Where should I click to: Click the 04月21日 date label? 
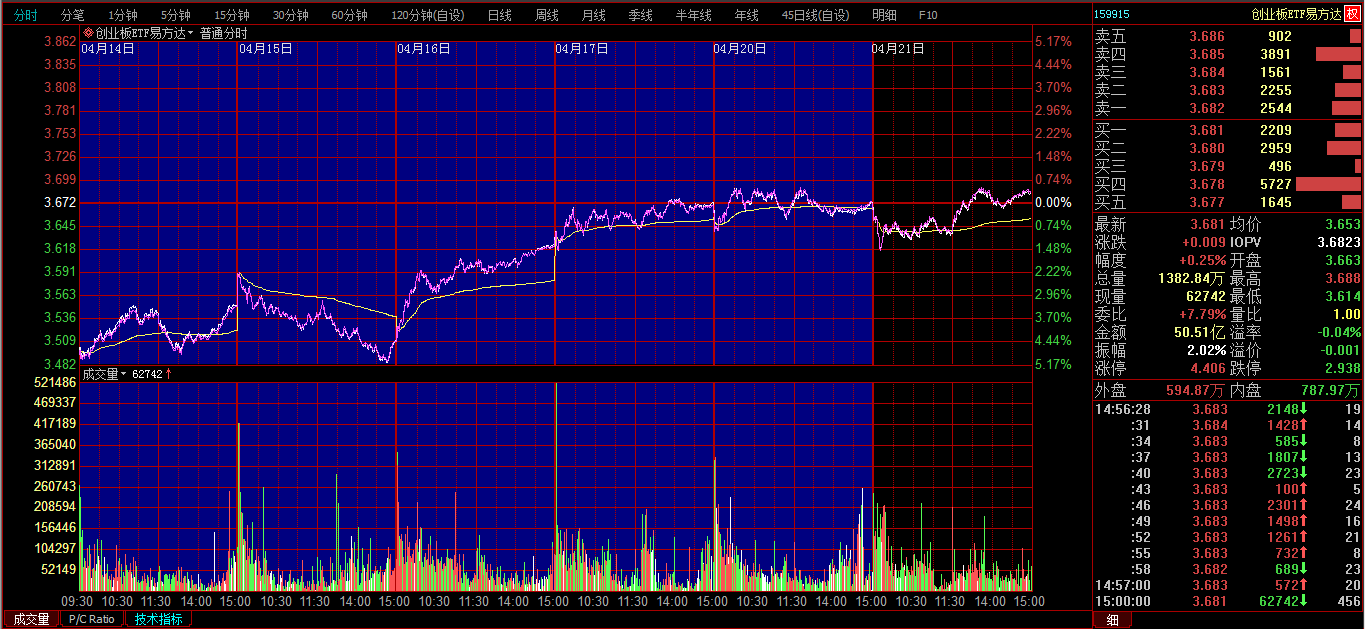click(898, 48)
